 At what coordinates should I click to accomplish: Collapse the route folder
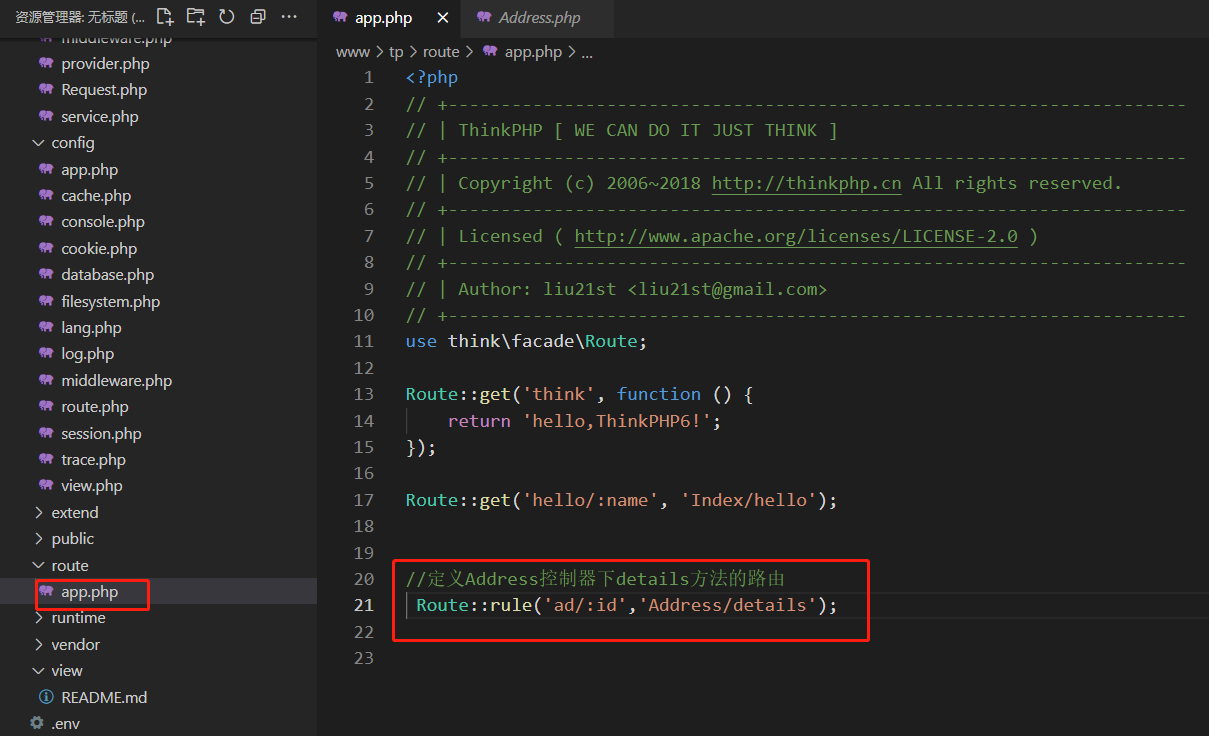click(39, 565)
